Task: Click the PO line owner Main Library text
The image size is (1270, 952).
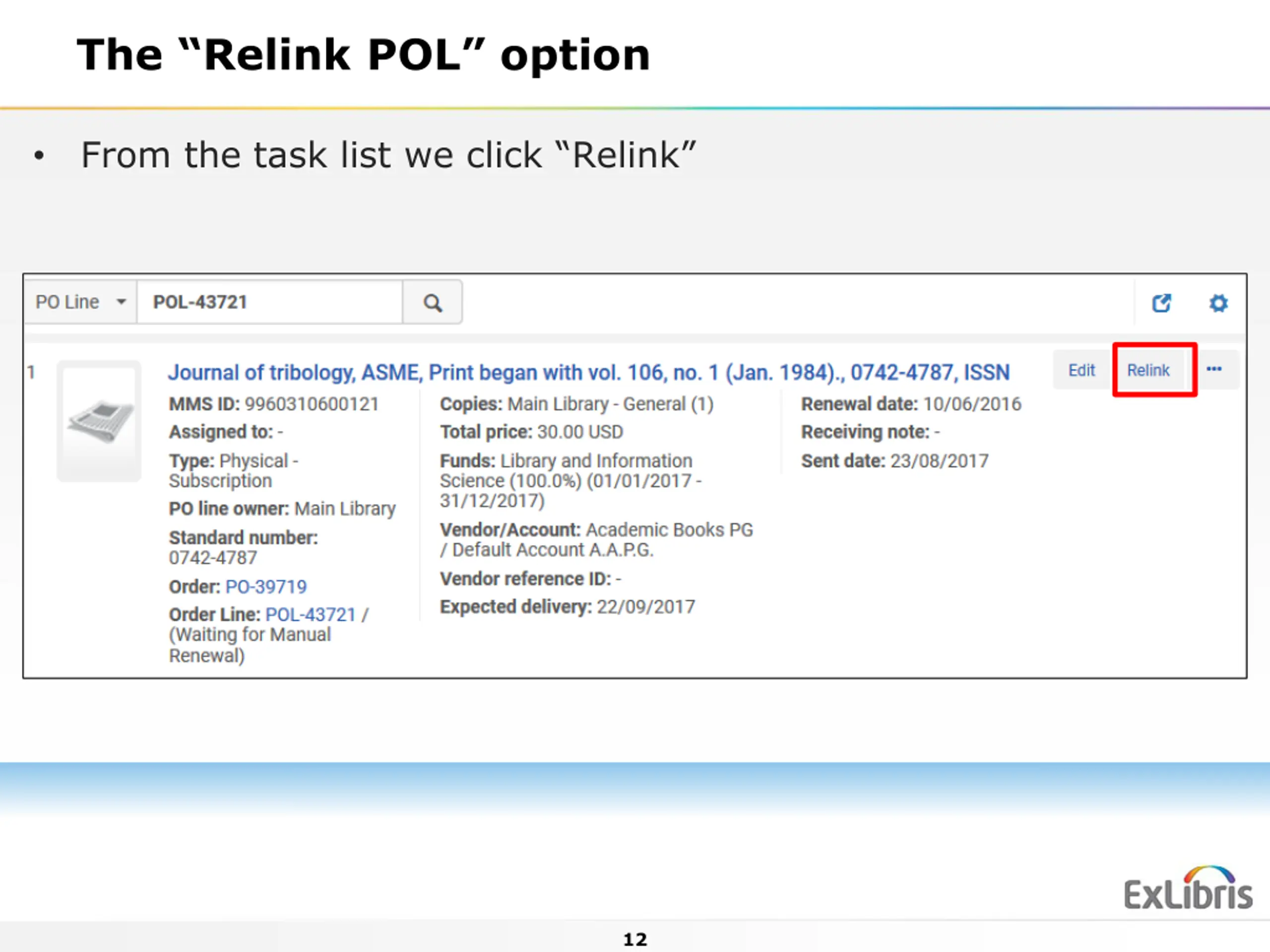Action: 282,508
